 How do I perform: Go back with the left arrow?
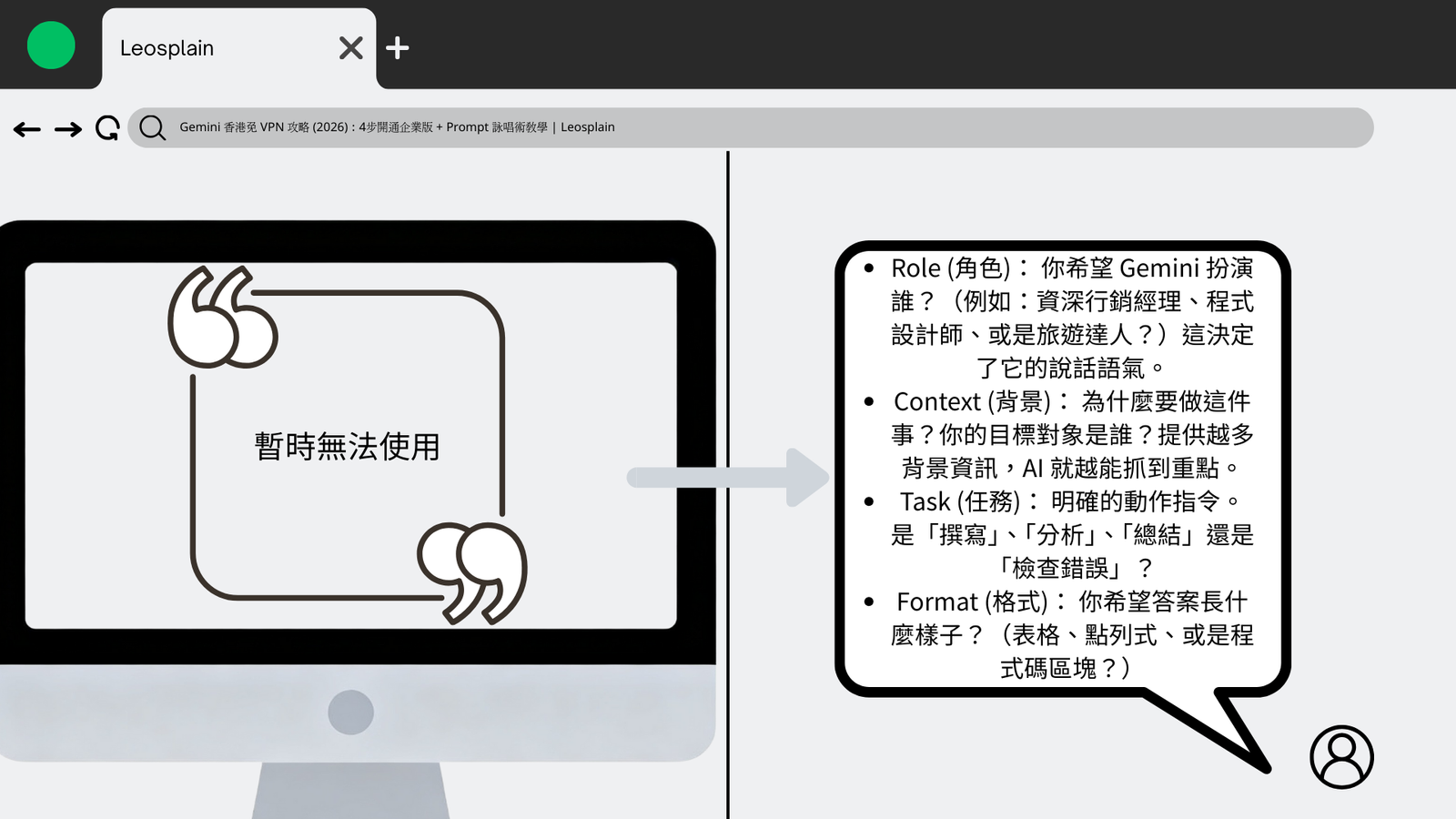(x=27, y=129)
